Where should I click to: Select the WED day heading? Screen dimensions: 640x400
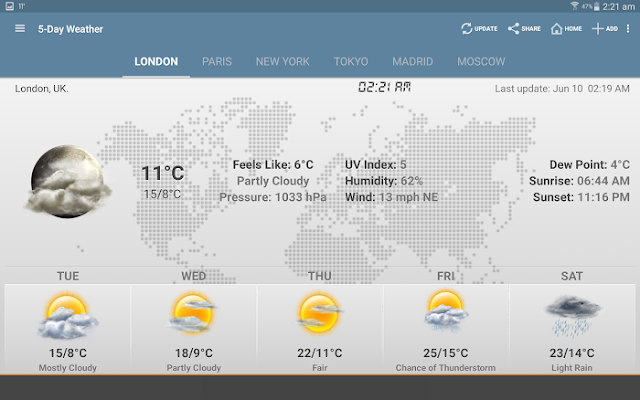pyautogui.click(x=193, y=276)
